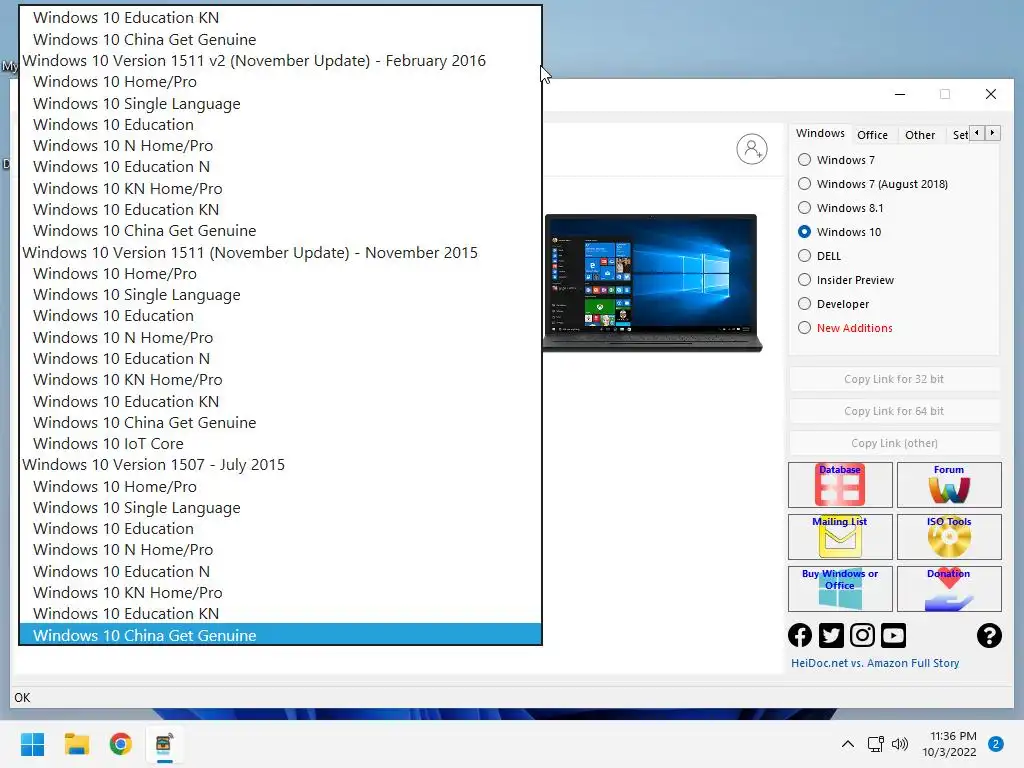Viewport: 1024px width, 768px height.
Task: Open the network tray icon
Action: [x=875, y=744]
